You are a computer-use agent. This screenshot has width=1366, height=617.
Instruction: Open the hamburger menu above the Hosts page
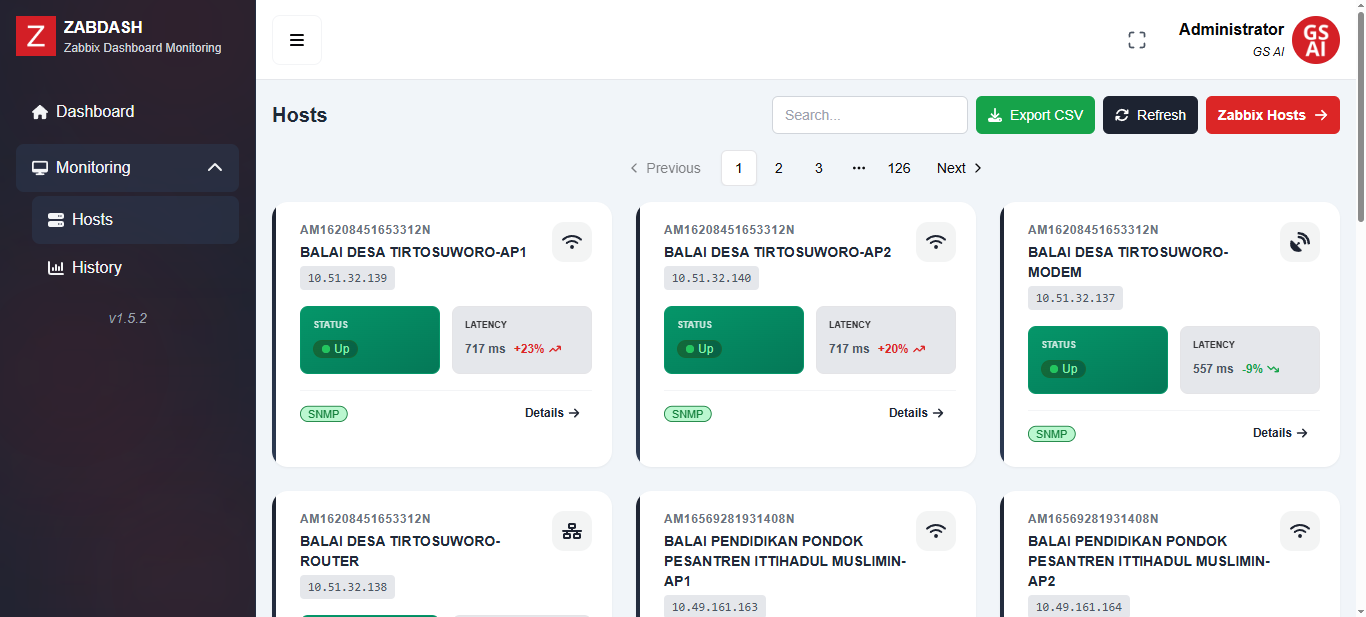coord(297,40)
